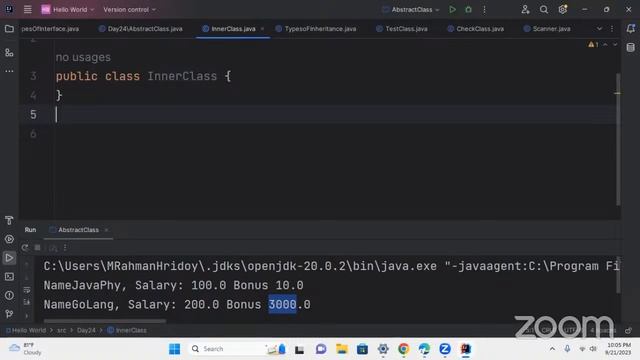Open the Services tool window icon

(x=9, y=239)
